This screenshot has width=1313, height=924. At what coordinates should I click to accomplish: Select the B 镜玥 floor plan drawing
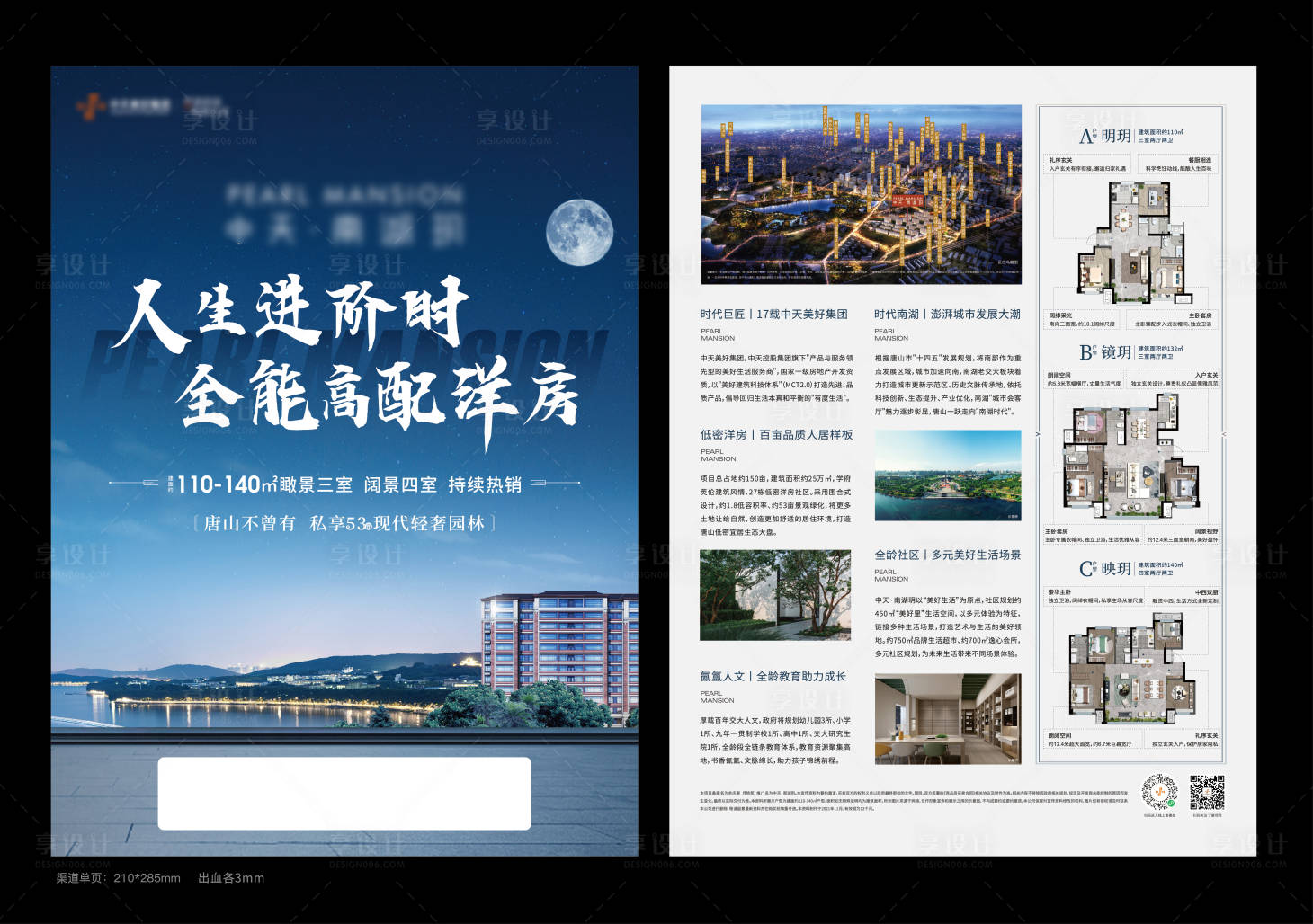click(x=1131, y=458)
